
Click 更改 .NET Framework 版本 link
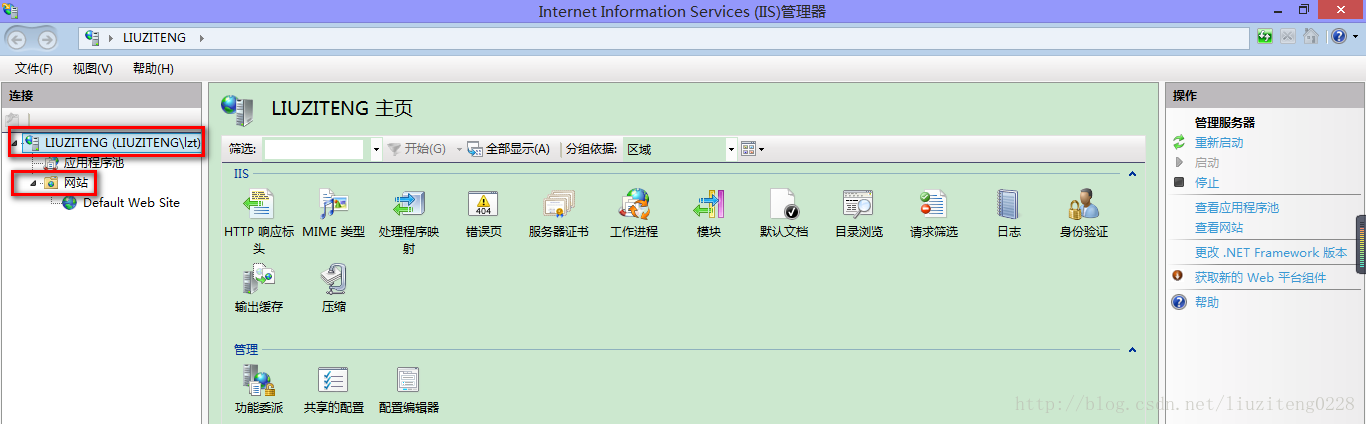[1270, 253]
